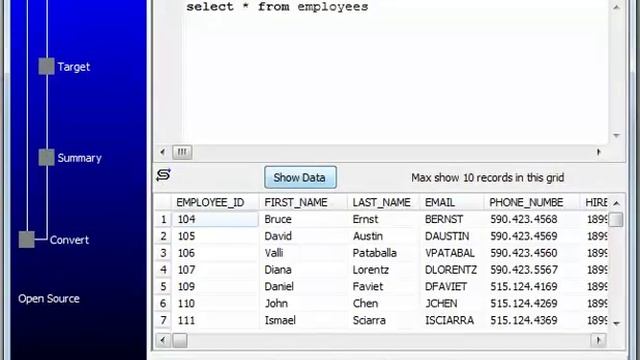640x360 pixels.
Task: Click the Show Data button
Action: tap(300, 177)
